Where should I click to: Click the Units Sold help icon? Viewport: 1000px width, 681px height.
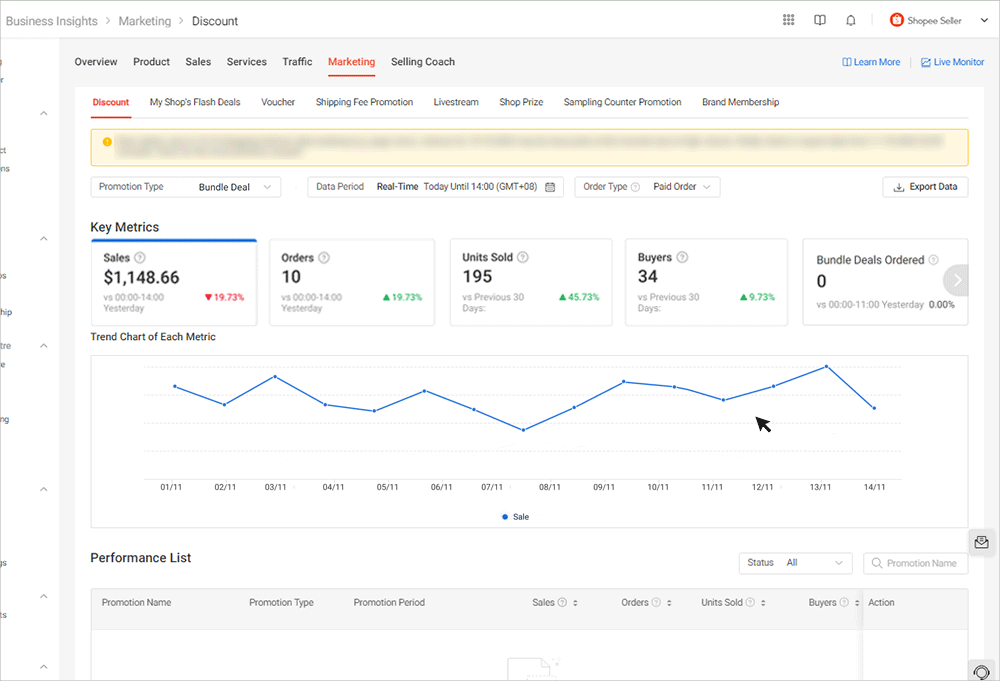(523, 258)
